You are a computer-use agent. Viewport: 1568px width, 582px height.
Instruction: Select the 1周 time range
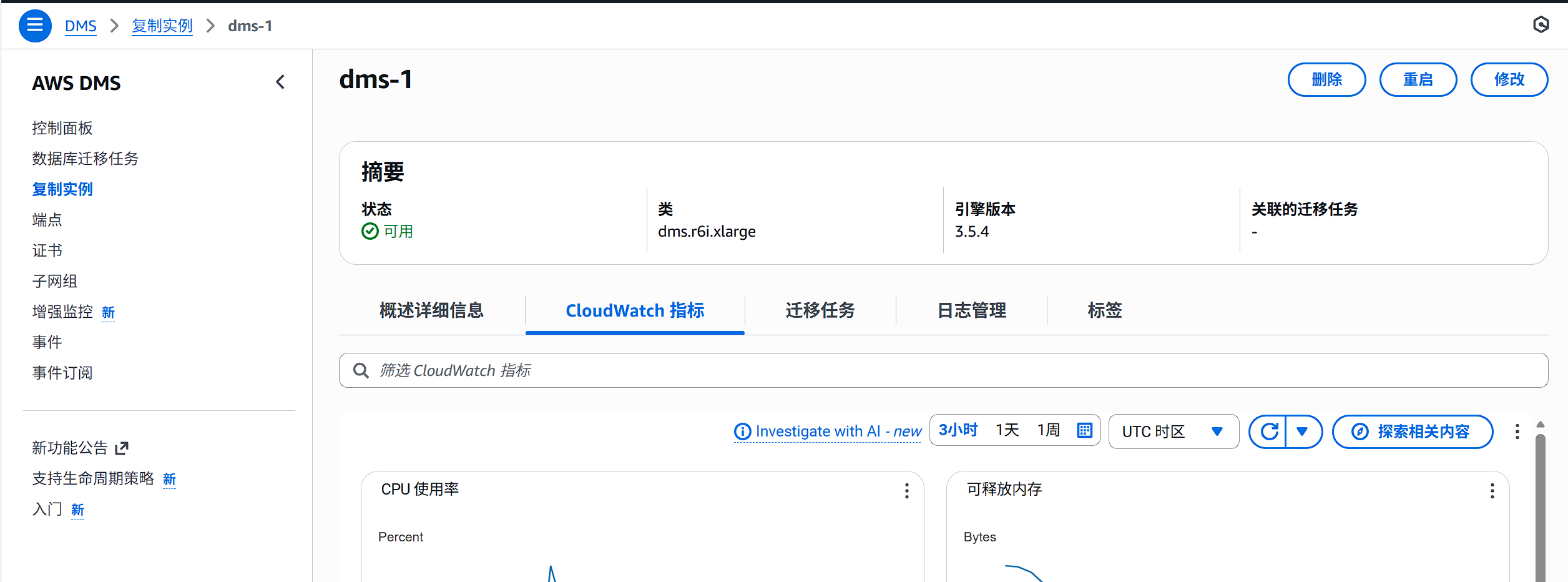click(x=1047, y=430)
